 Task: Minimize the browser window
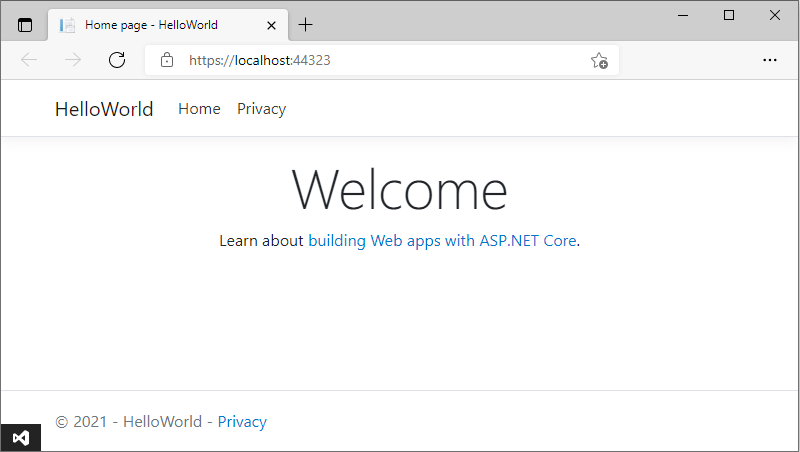click(683, 15)
